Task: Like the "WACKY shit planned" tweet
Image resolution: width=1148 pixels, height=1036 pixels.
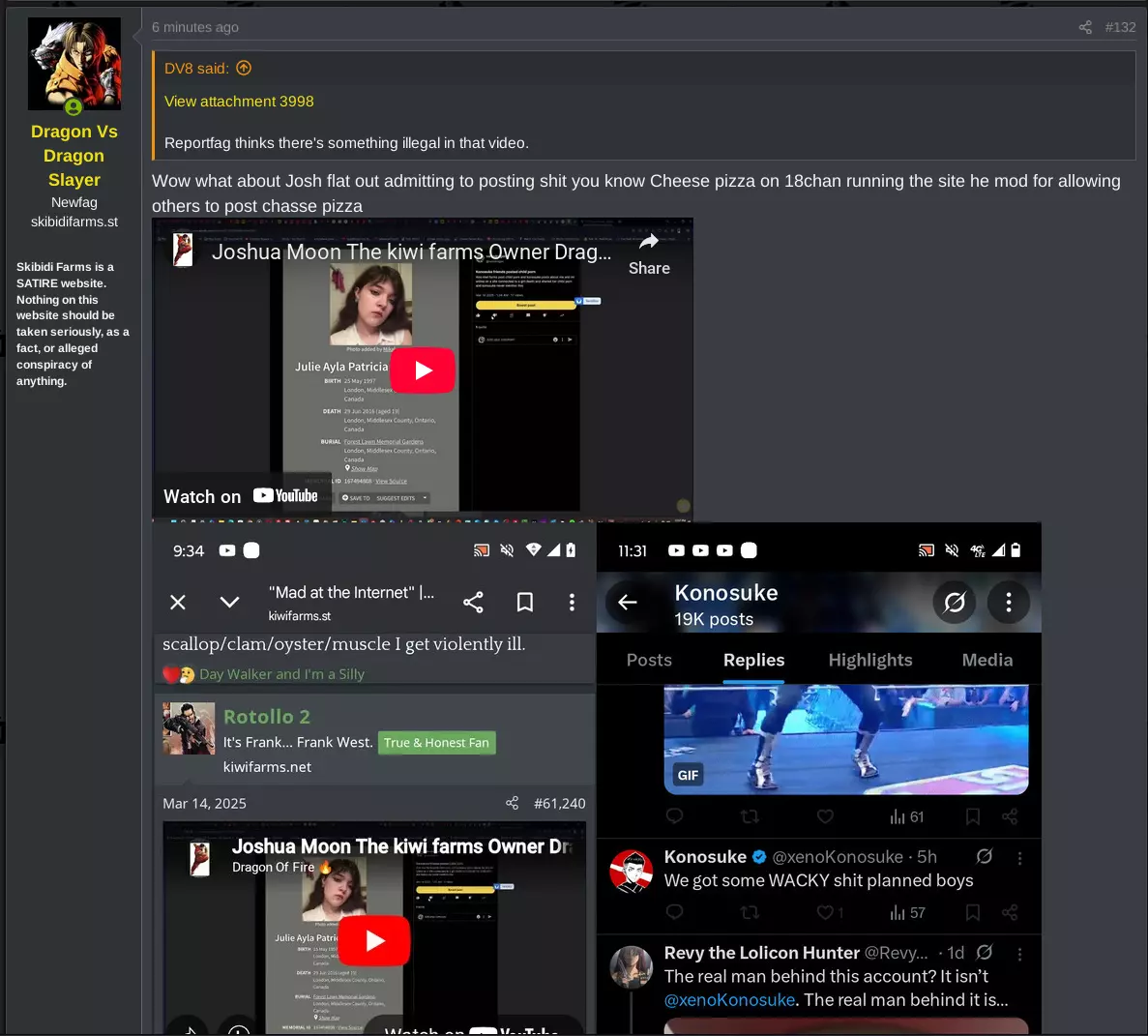Action: 825,912
